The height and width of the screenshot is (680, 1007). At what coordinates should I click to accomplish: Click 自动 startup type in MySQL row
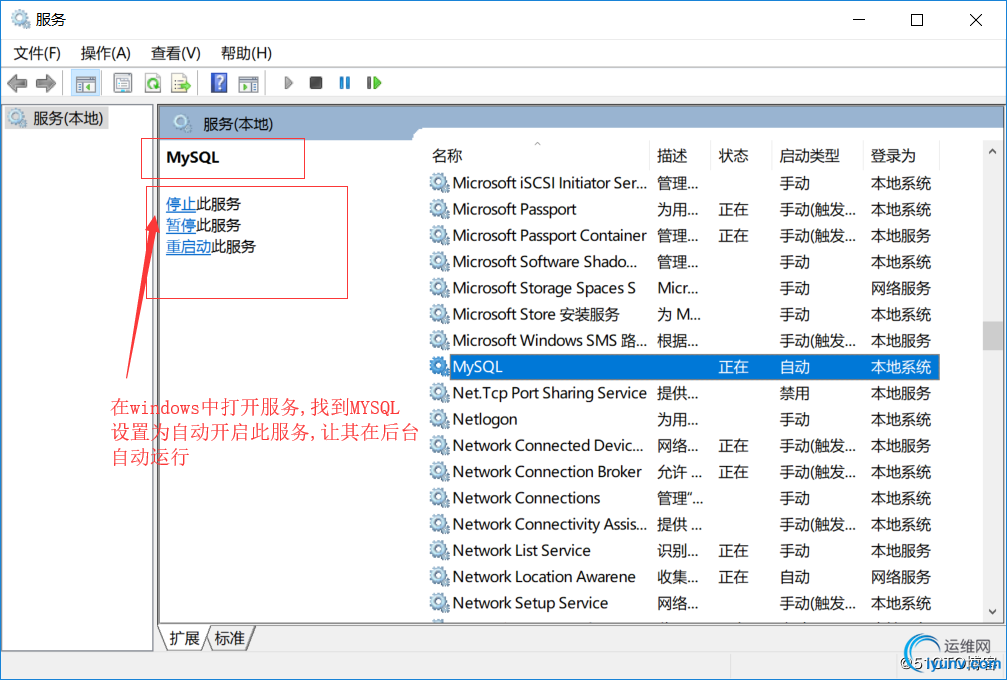794,367
